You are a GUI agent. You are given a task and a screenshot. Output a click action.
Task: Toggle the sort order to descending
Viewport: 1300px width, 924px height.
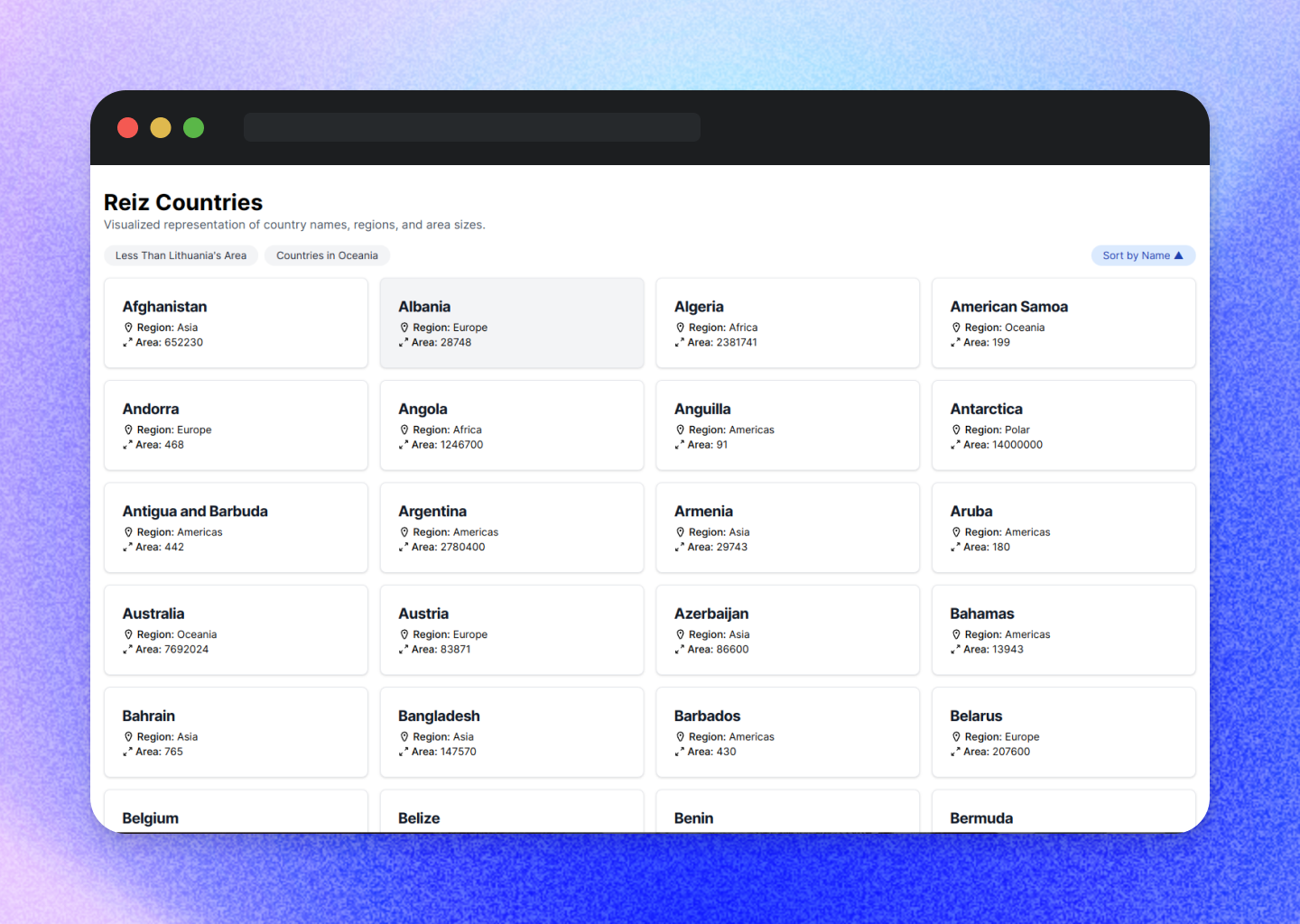tap(1143, 255)
